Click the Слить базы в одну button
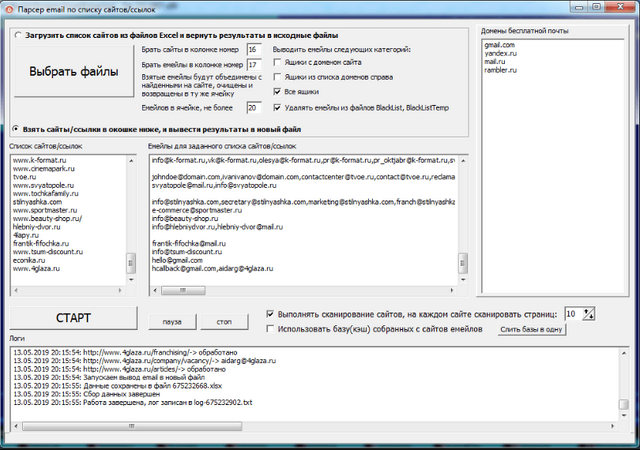Image resolution: width=640 pixels, height=450 pixels. (533, 329)
